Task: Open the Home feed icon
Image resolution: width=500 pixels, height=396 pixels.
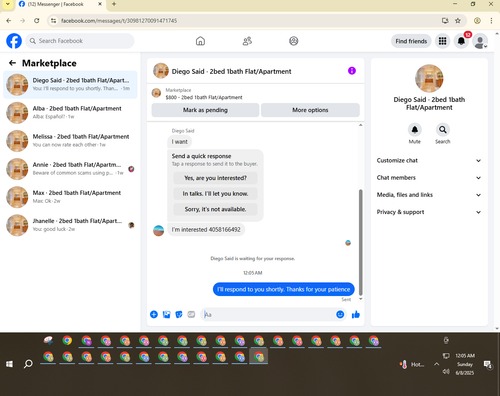Action: [x=200, y=41]
